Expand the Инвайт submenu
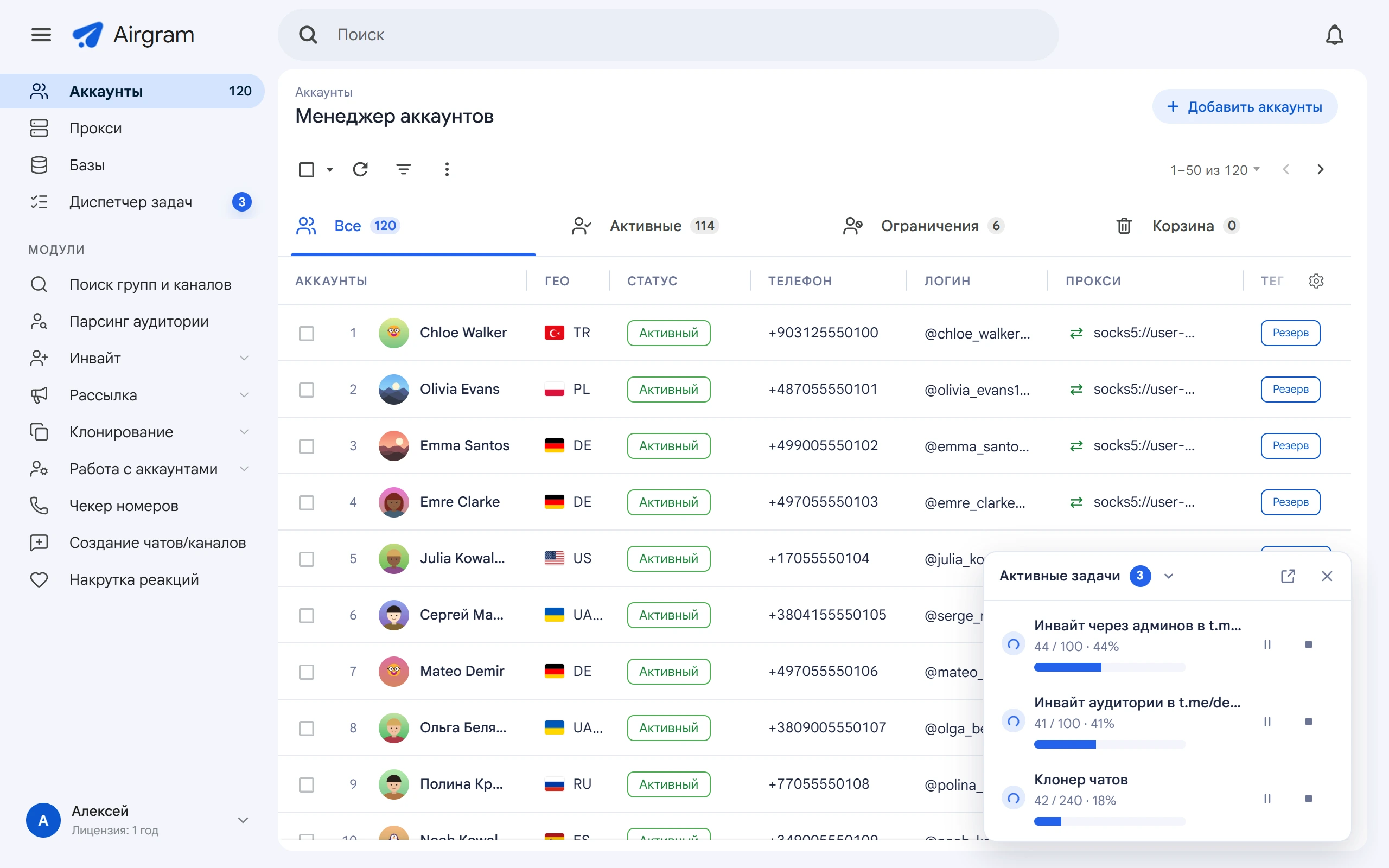 pyautogui.click(x=244, y=358)
